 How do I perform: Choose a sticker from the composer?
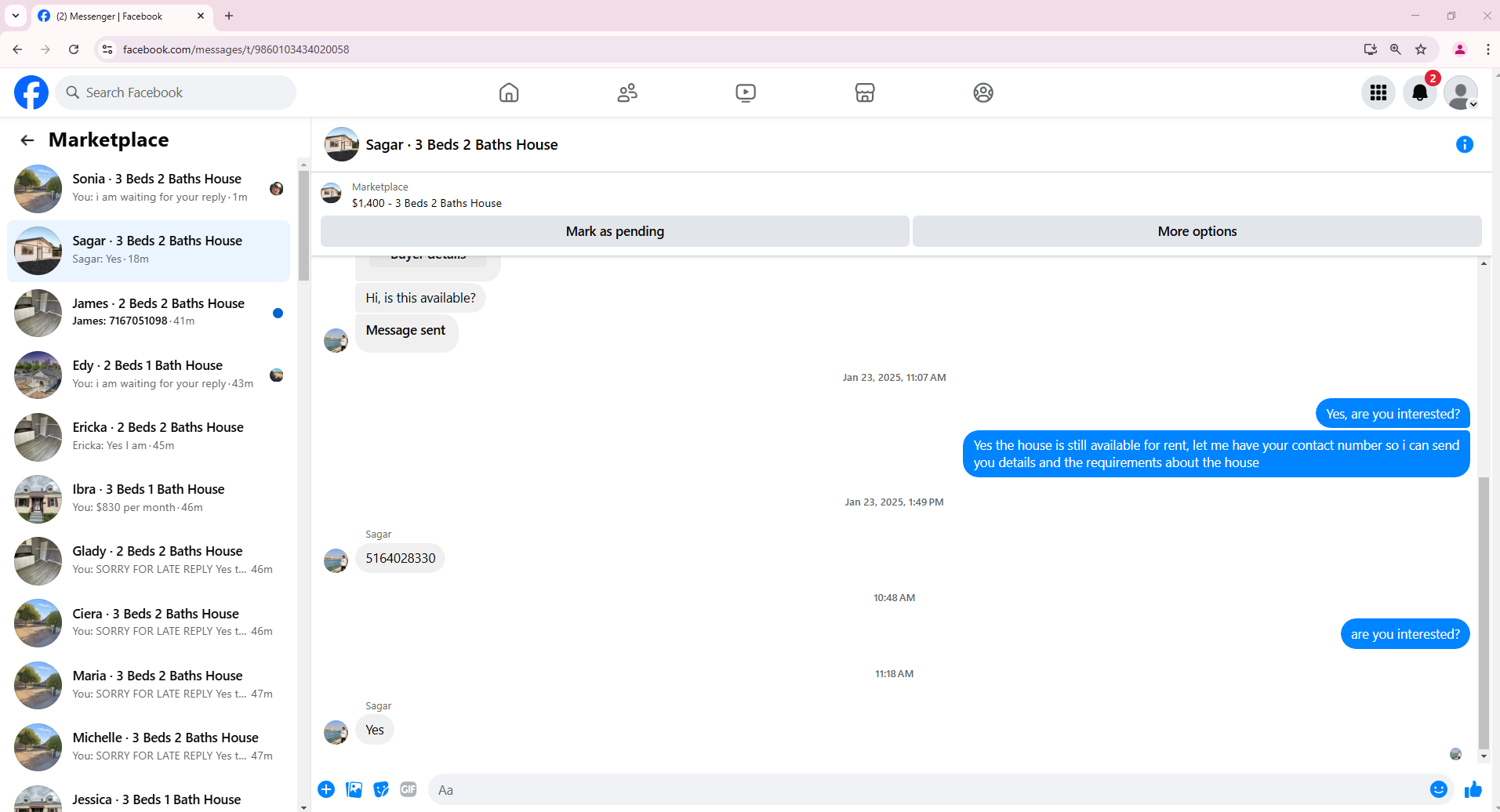point(381,789)
